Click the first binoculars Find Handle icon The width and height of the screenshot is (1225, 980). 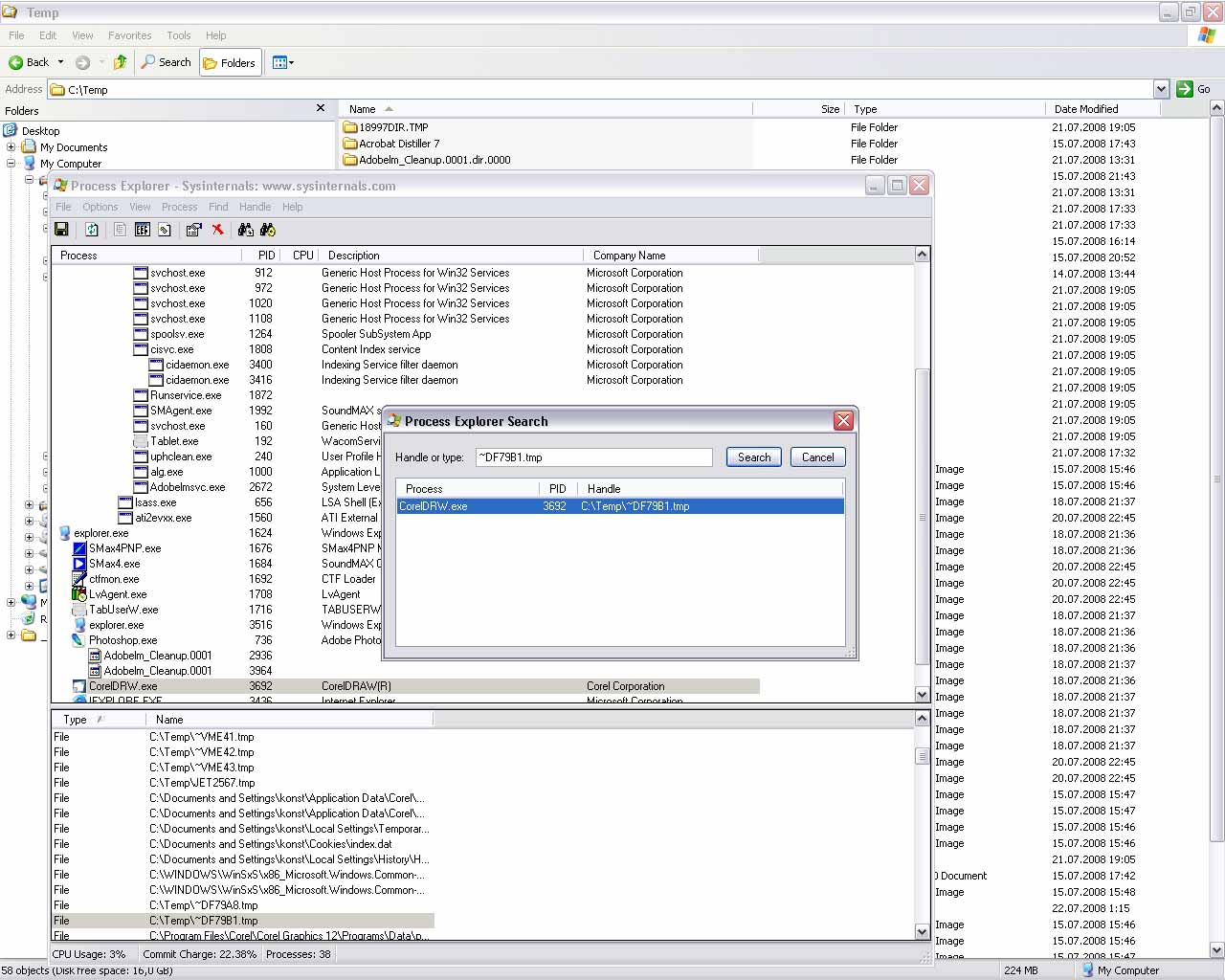coord(246,230)
